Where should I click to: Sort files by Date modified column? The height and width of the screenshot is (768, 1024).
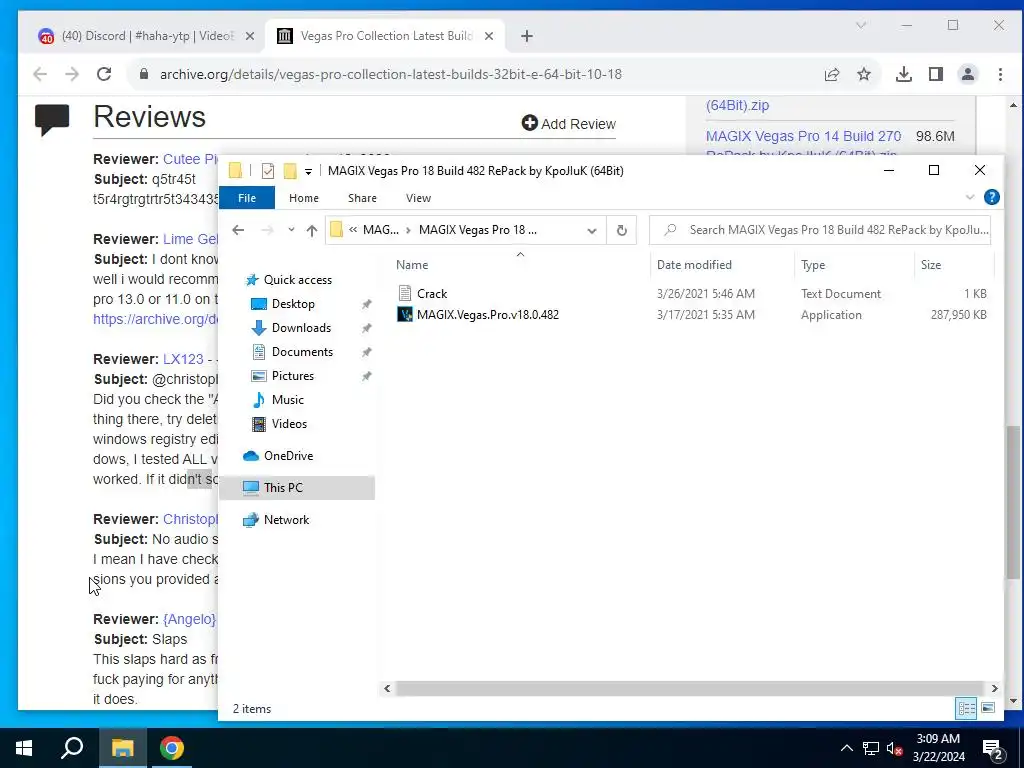tap(694, 265)
